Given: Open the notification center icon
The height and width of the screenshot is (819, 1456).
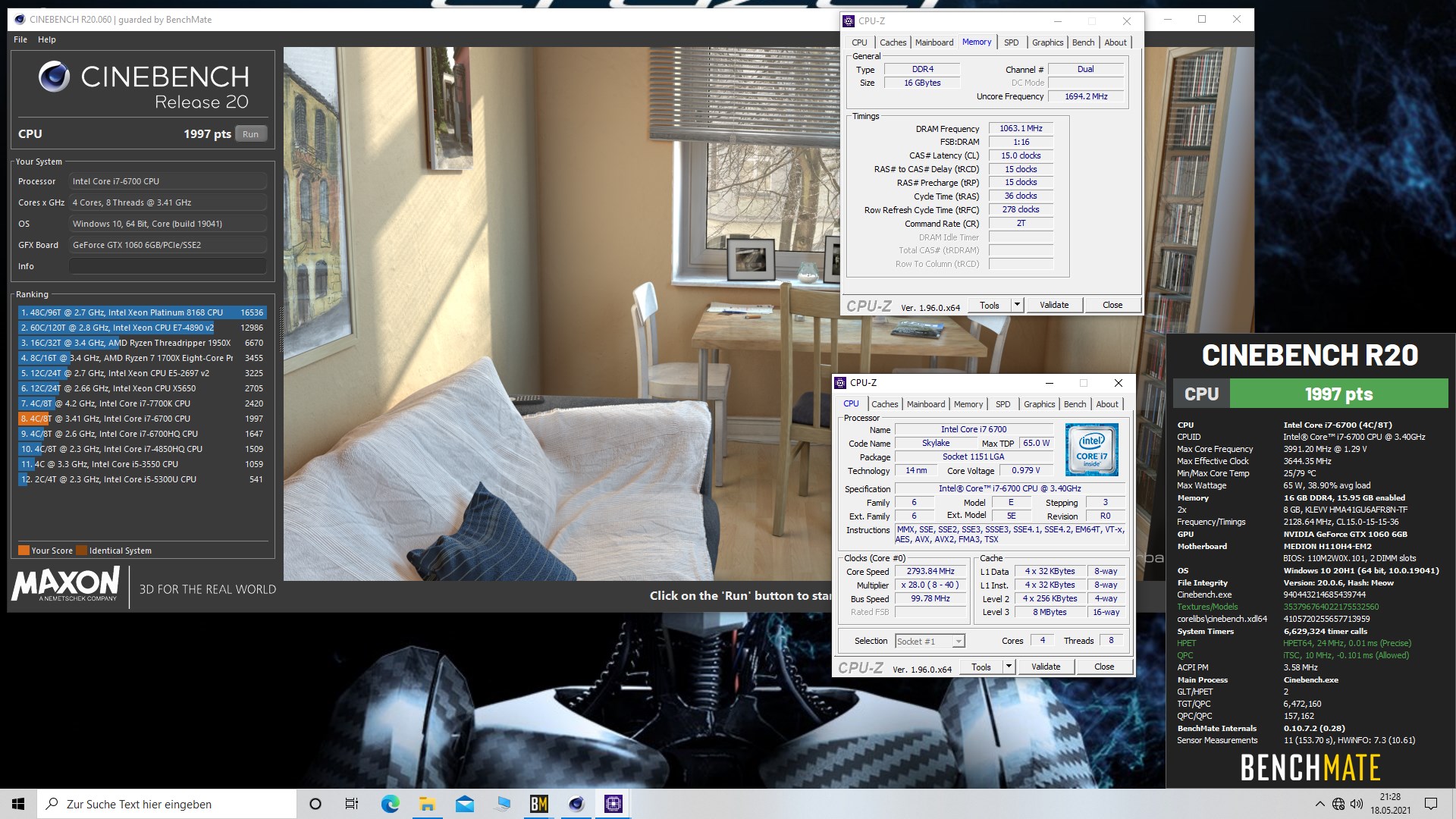Looking at the screenshot, I should (1431, 804).
